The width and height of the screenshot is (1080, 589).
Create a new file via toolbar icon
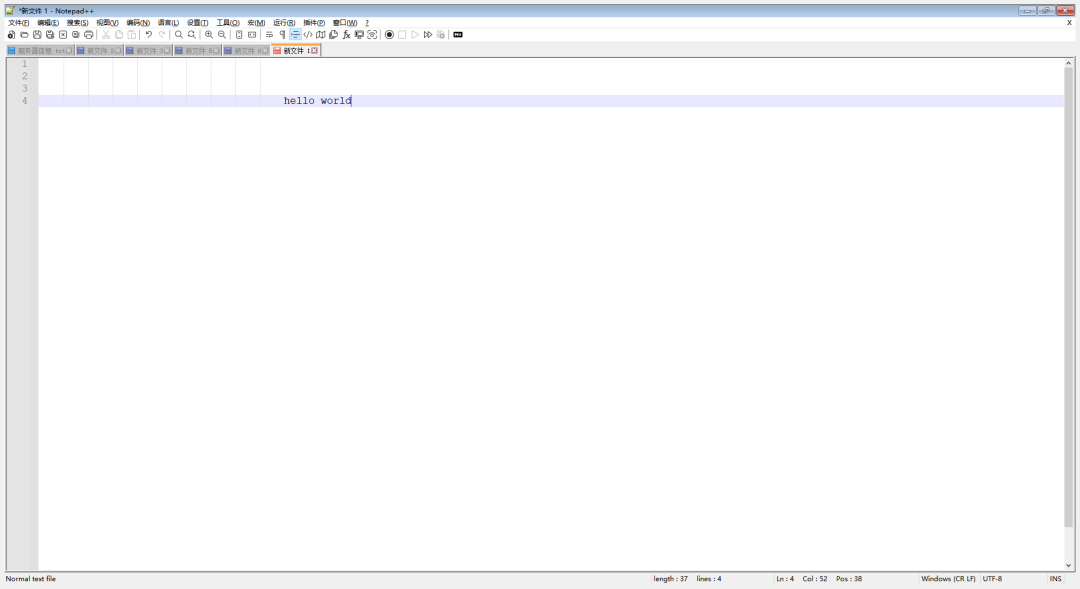11,35
